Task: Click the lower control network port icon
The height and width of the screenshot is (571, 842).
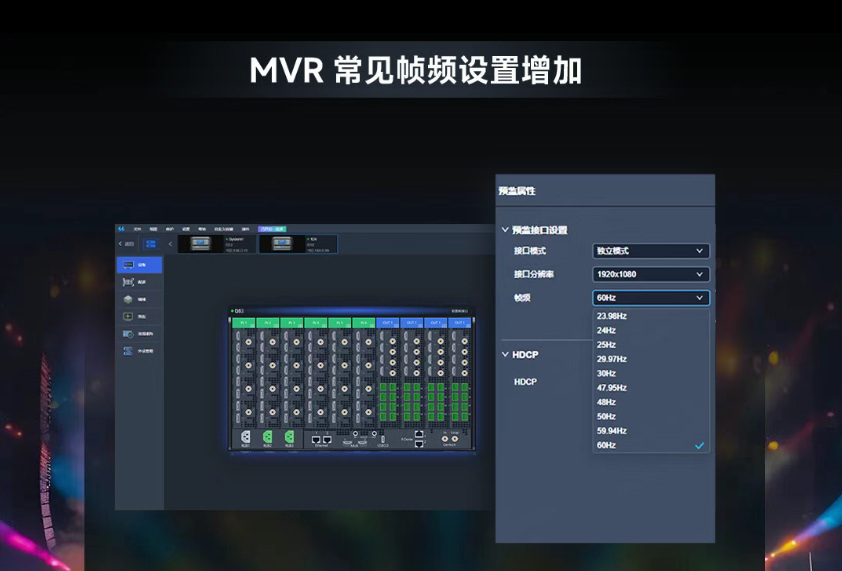Action: coord(419,443)
